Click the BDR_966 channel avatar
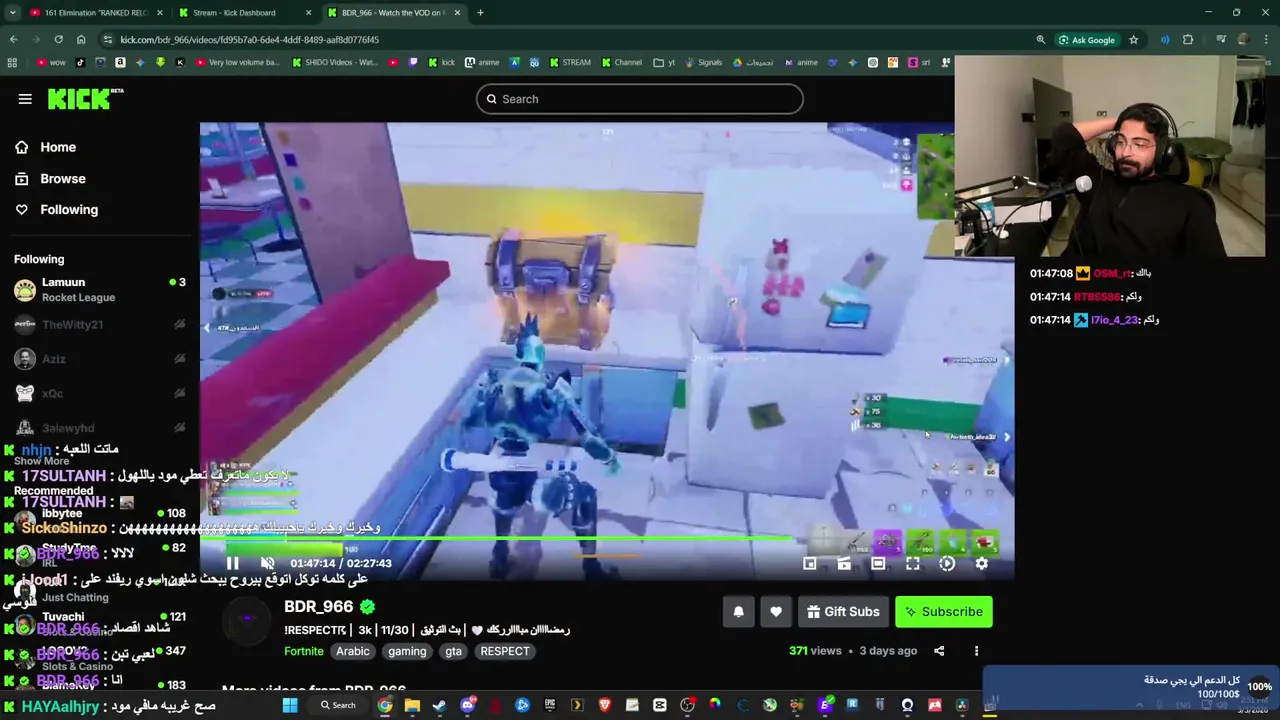1280x720 pixels. pyautogui.click(x=247, y=619)
